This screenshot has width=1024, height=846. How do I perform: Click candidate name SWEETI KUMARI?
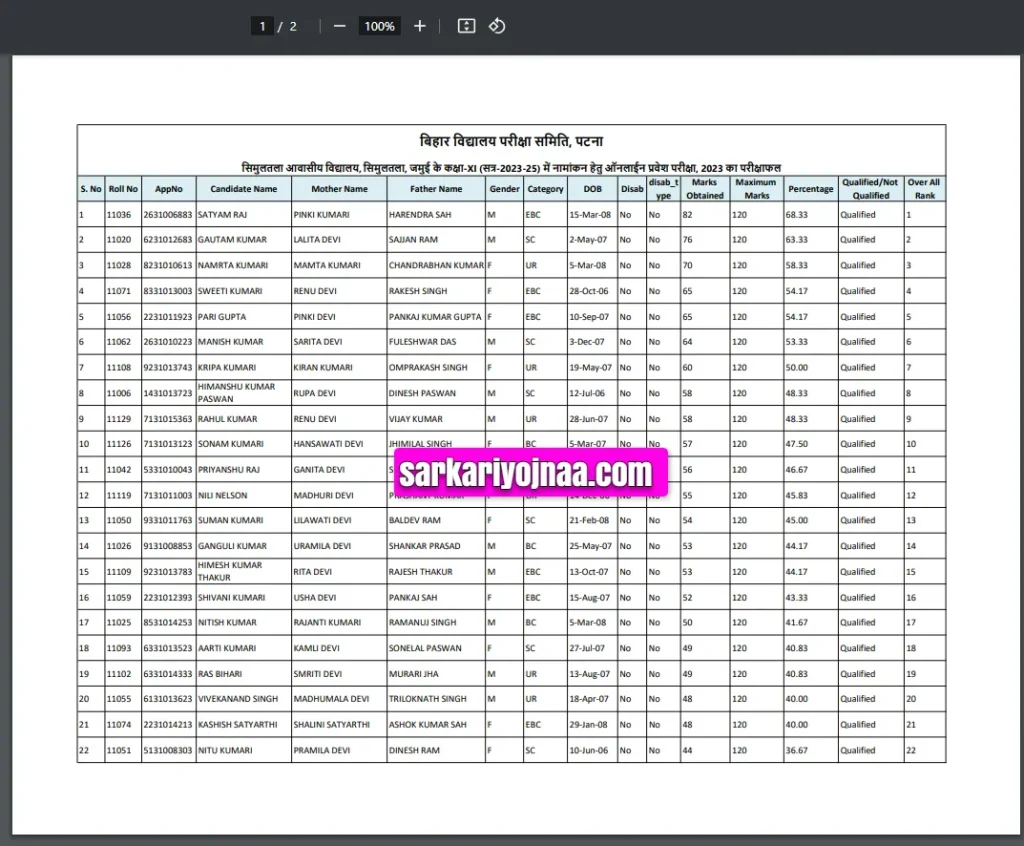[x=230, y=291]
